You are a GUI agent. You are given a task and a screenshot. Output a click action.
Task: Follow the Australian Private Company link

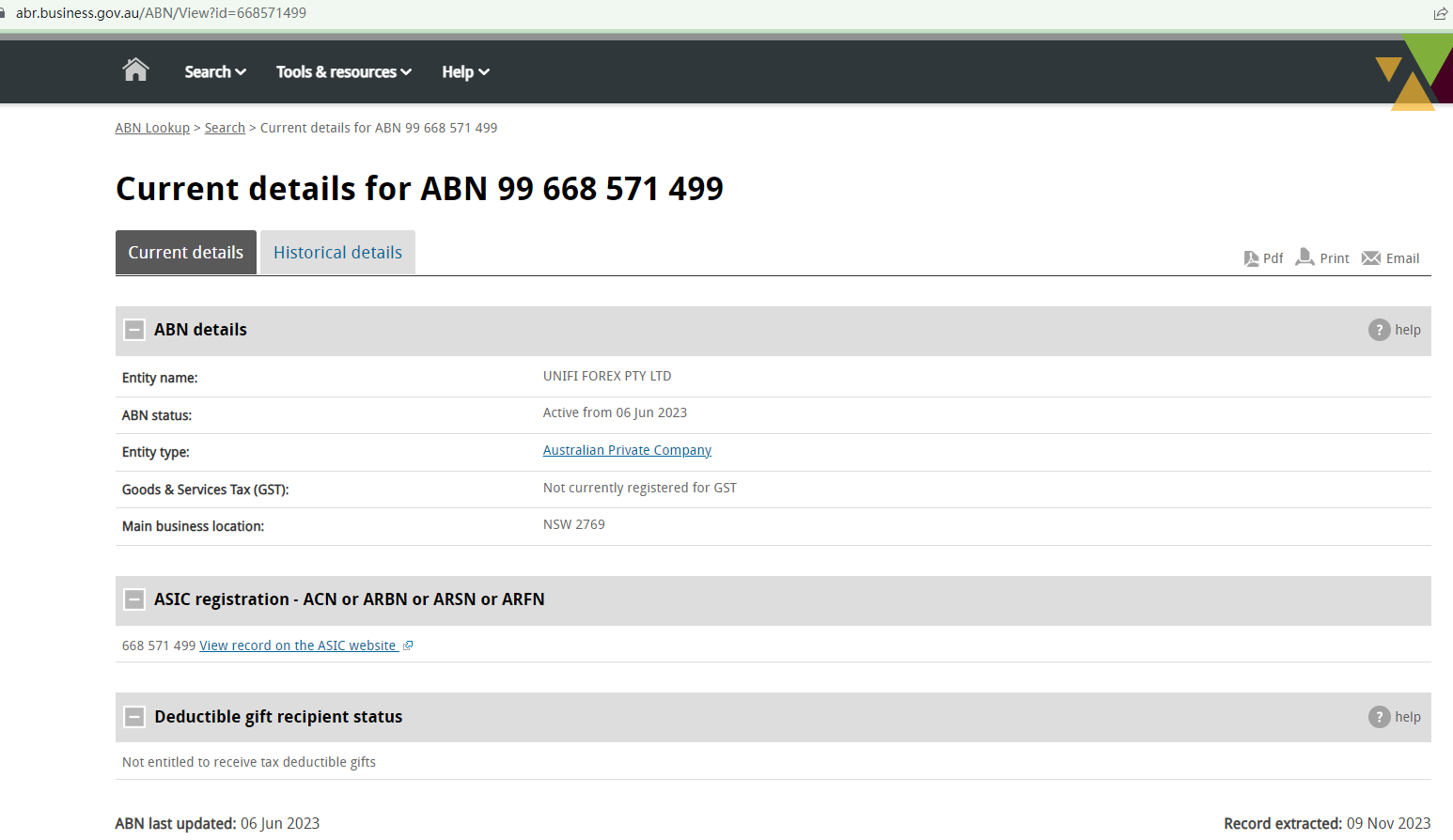tap(627, 451)
